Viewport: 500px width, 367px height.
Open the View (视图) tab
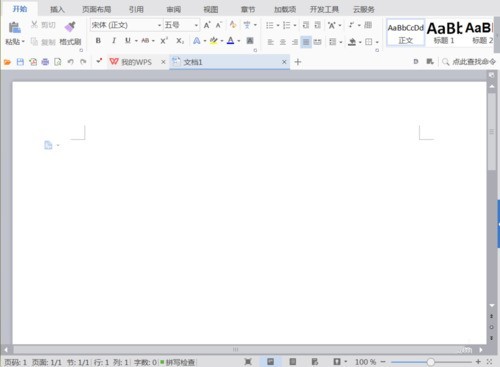point(211,9)
